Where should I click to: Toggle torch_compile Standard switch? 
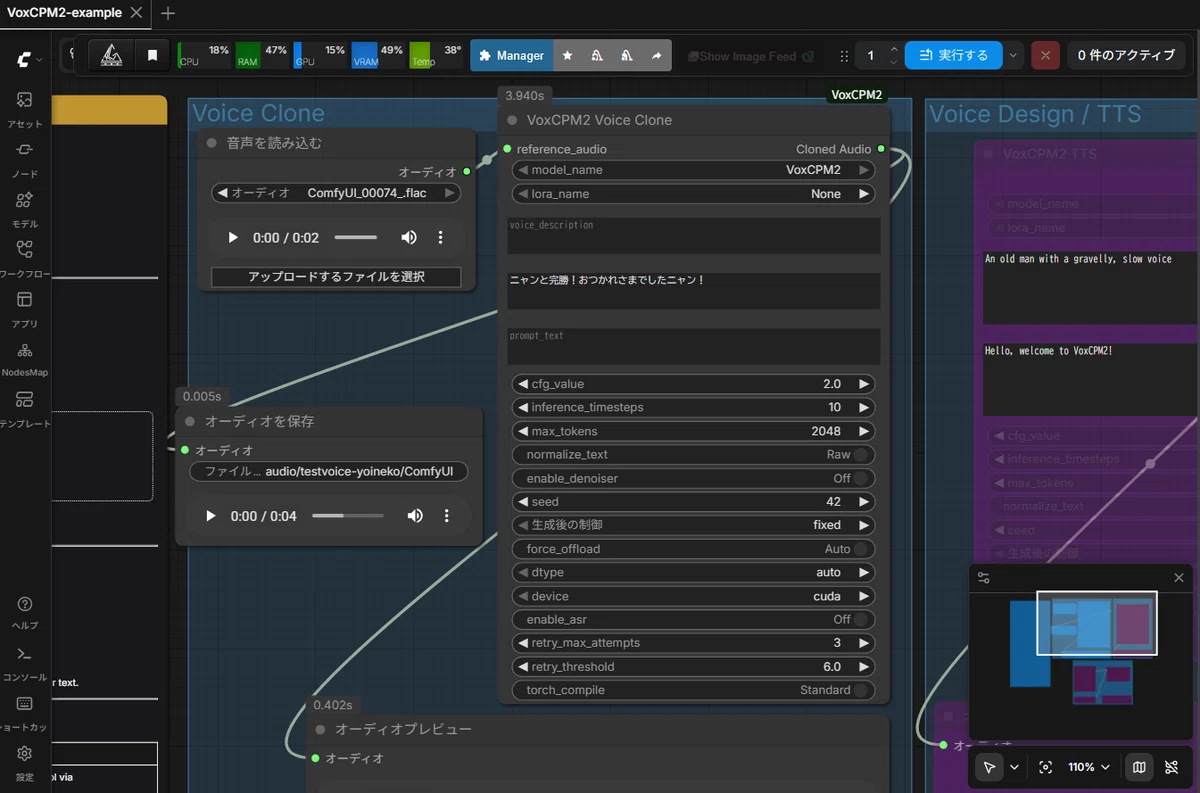[x=693, y=690]
